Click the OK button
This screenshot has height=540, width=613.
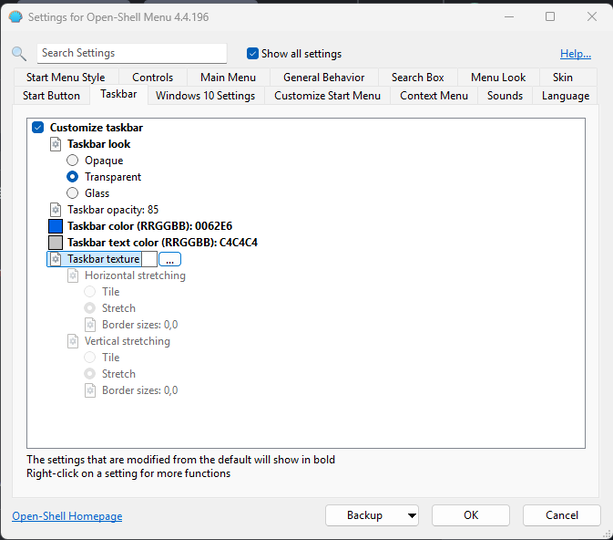(471, 515)
